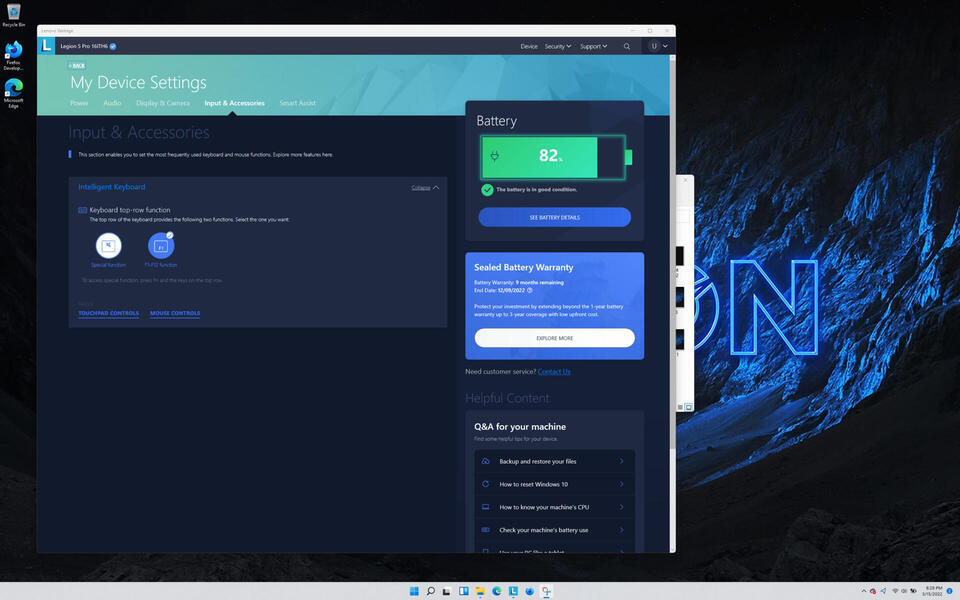Open Firefox Developer desktop shortcut
Viewport: 960px width, 600px height.
point(13,56)
